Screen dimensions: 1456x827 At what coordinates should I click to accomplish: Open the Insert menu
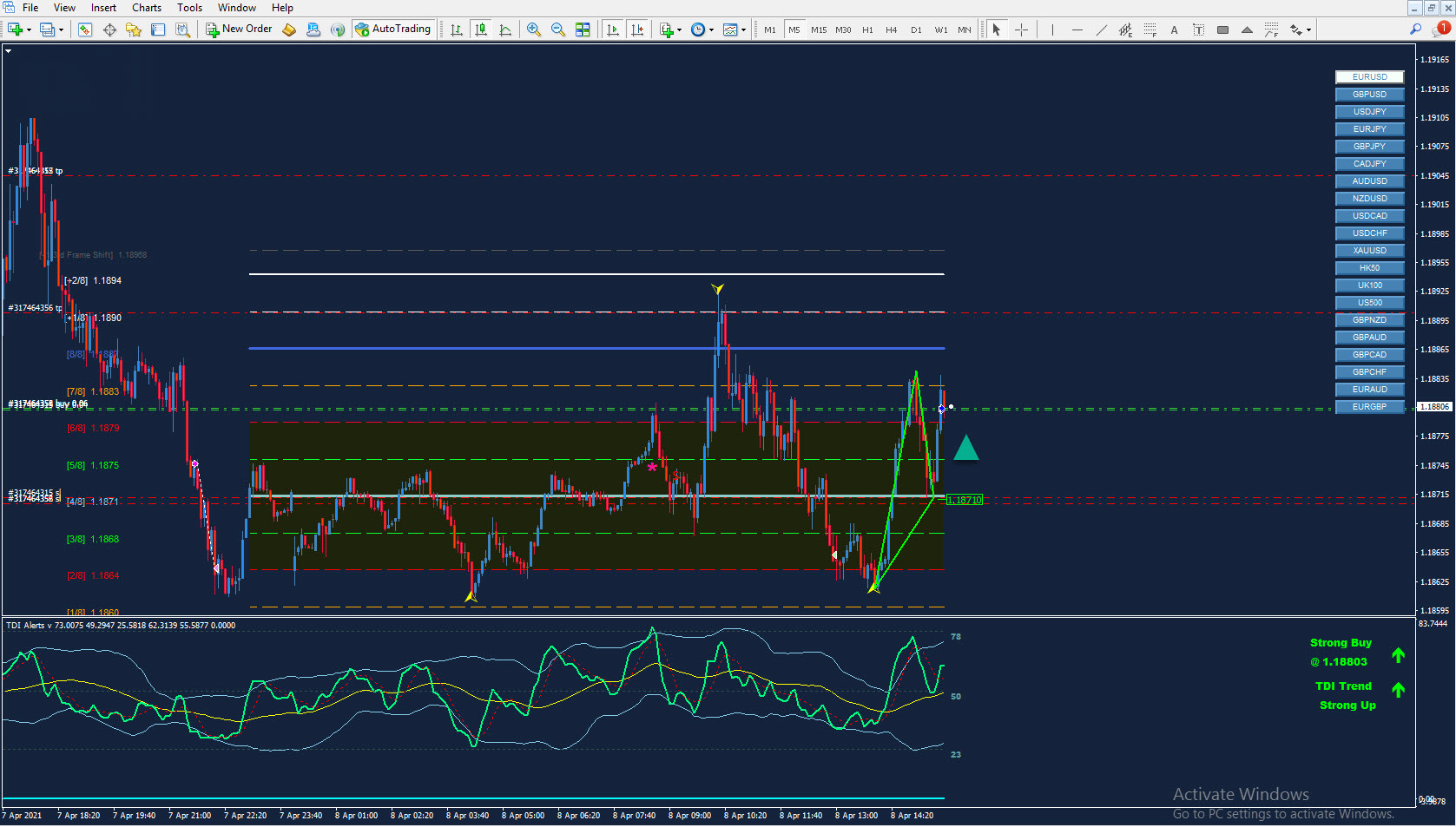tap(103, 8)
